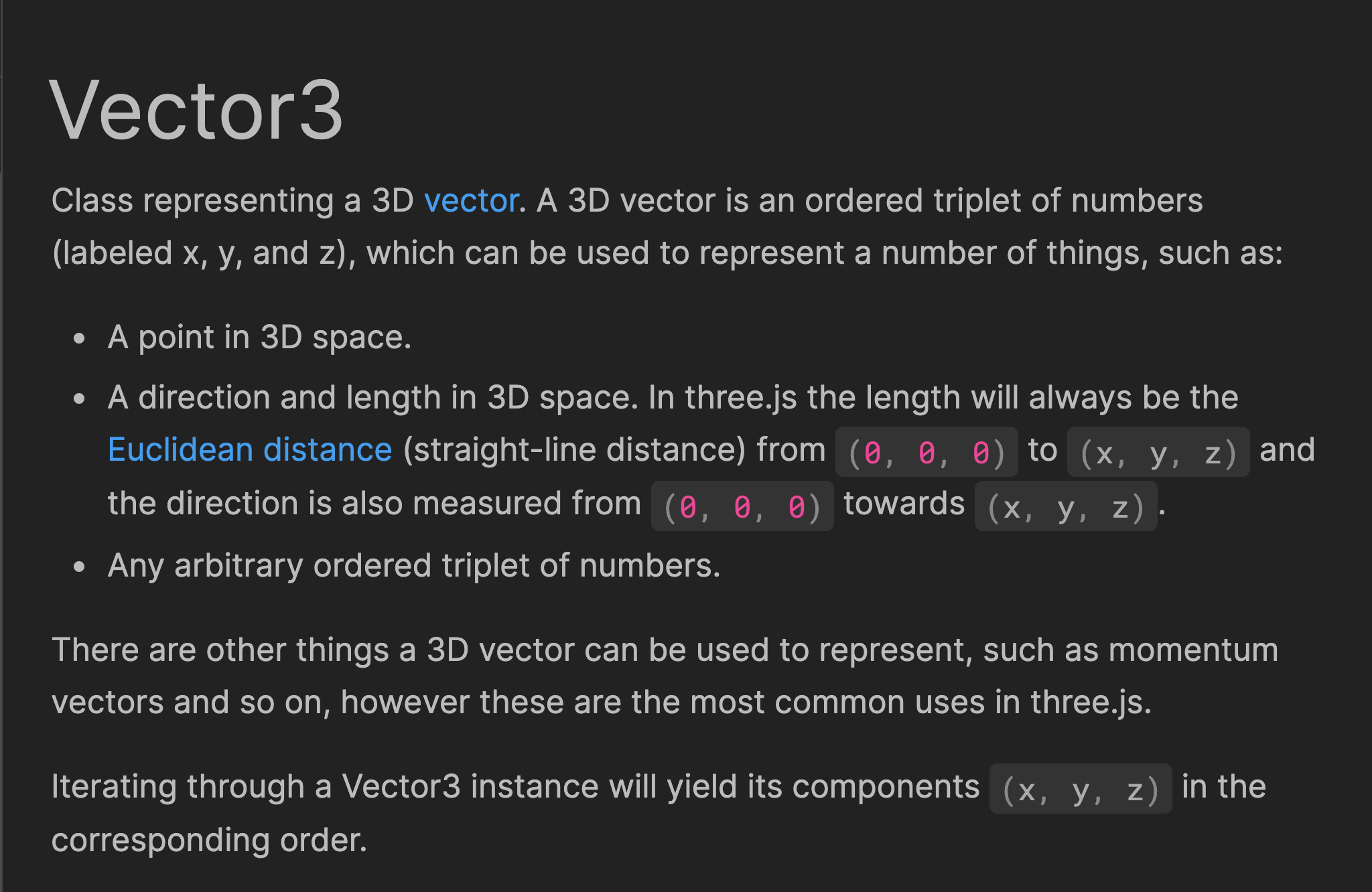Click the bullet marker beside "A point in 3D space"
Image resolution: width=1372 pixels, height=892 pixels.
pos(80,339)
